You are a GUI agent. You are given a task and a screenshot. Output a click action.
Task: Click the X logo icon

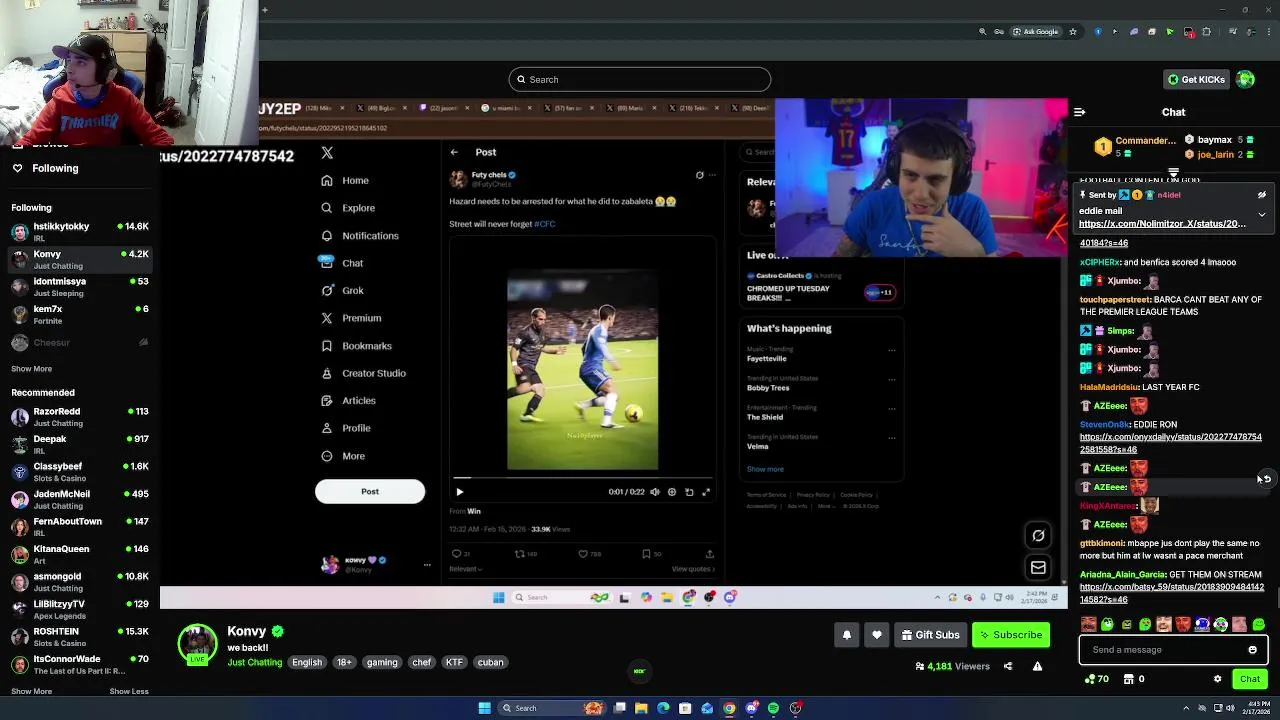coord(327,153)
